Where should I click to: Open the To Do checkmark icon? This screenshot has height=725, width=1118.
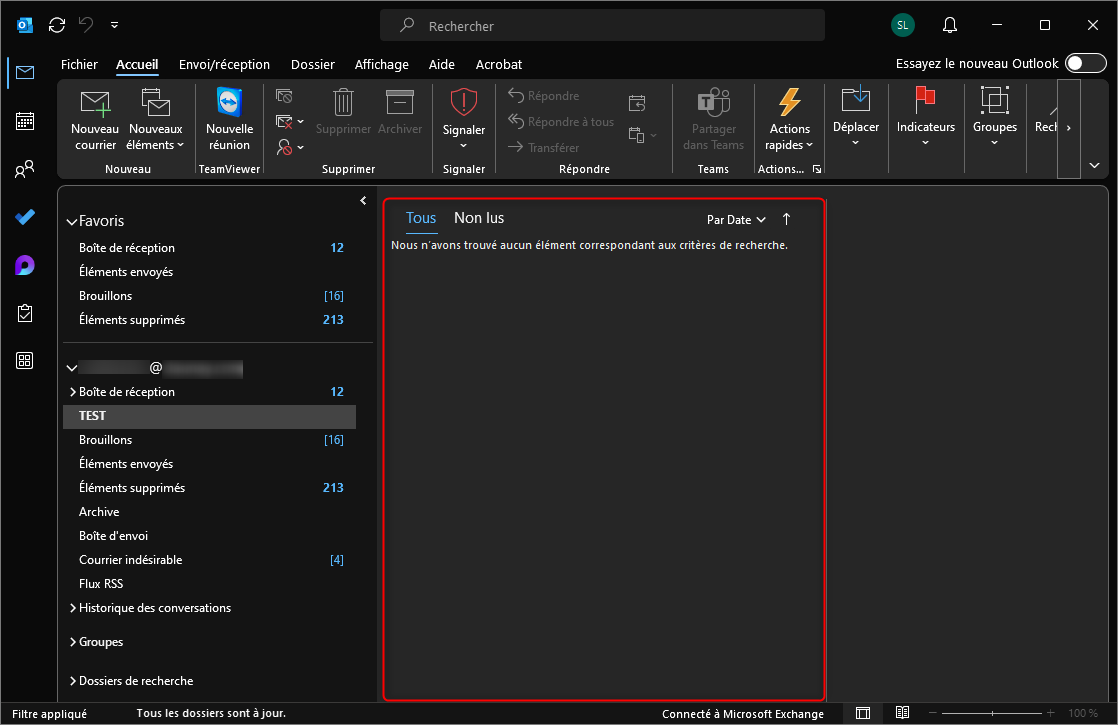pyautogui.click(x=25, y=217)
